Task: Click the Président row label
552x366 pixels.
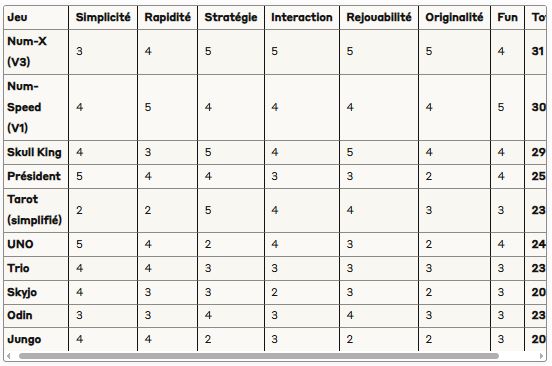Action: (x=34, y=176)
